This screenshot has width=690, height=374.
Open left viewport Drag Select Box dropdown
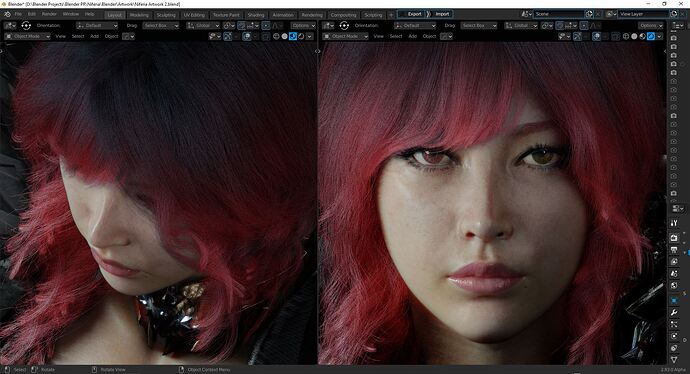(x=161, y=26)
